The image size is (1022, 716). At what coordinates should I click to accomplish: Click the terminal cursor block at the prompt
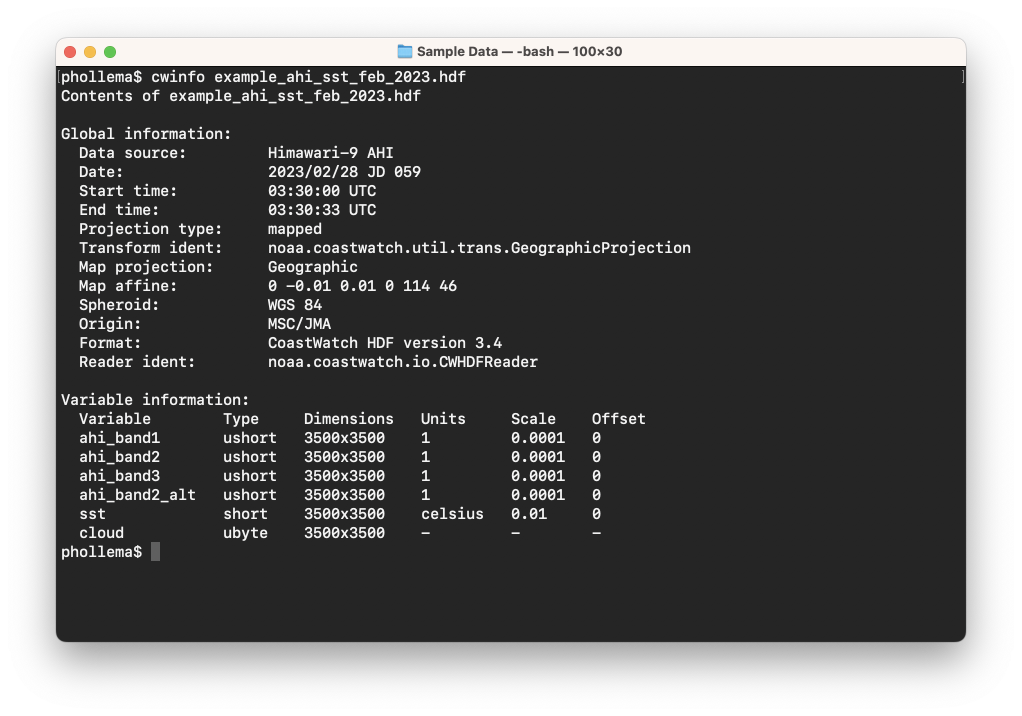(155, 552)
